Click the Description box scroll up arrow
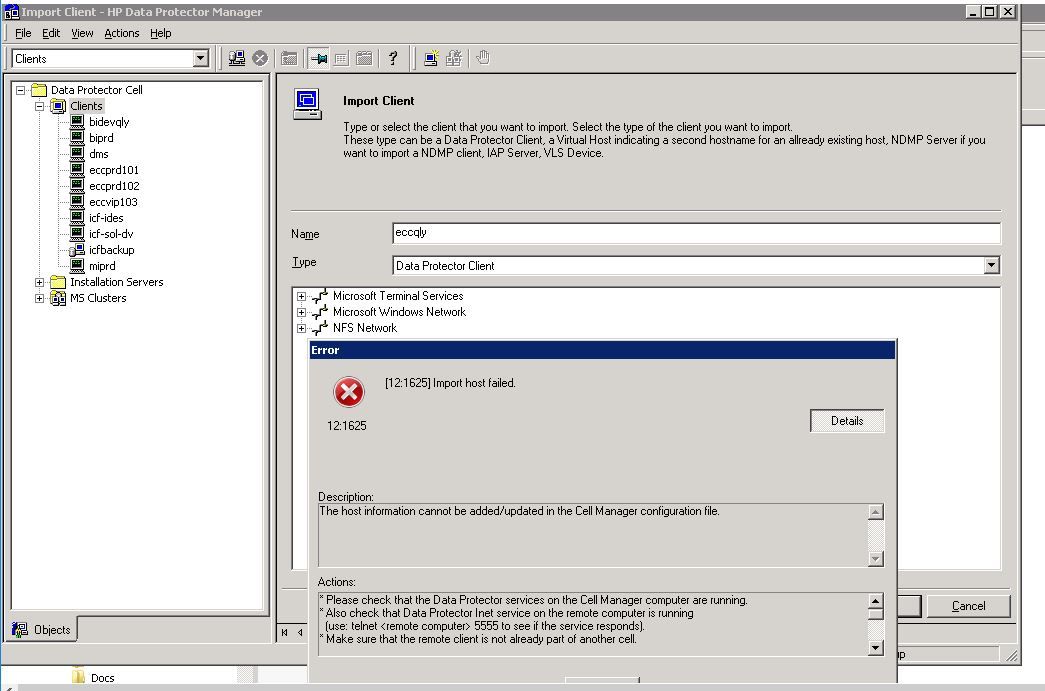 876,512
